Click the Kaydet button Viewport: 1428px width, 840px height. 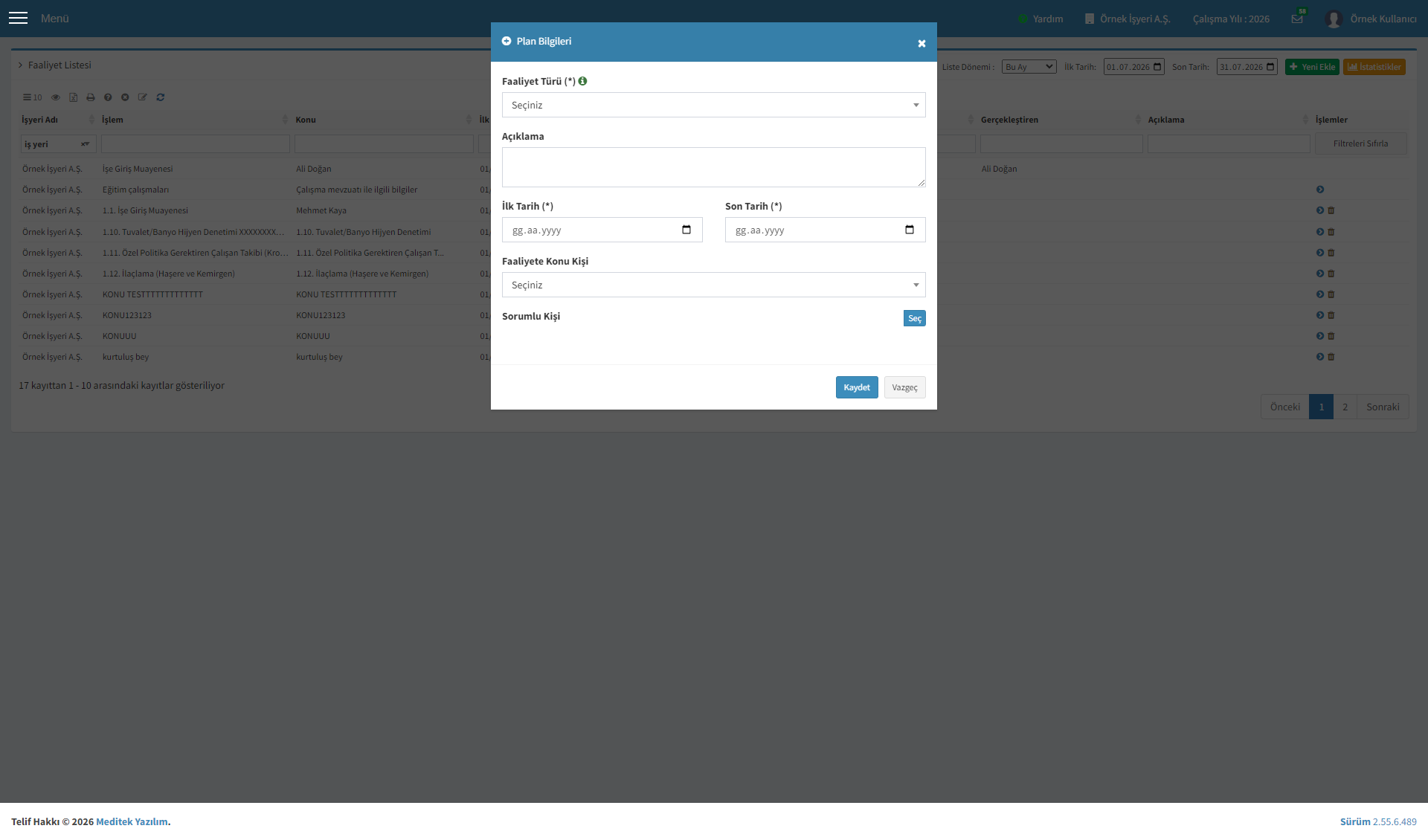click(x=857, y=387)
